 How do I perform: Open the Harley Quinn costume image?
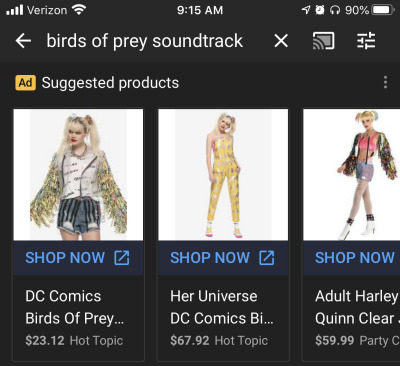[x=352, y=175]
